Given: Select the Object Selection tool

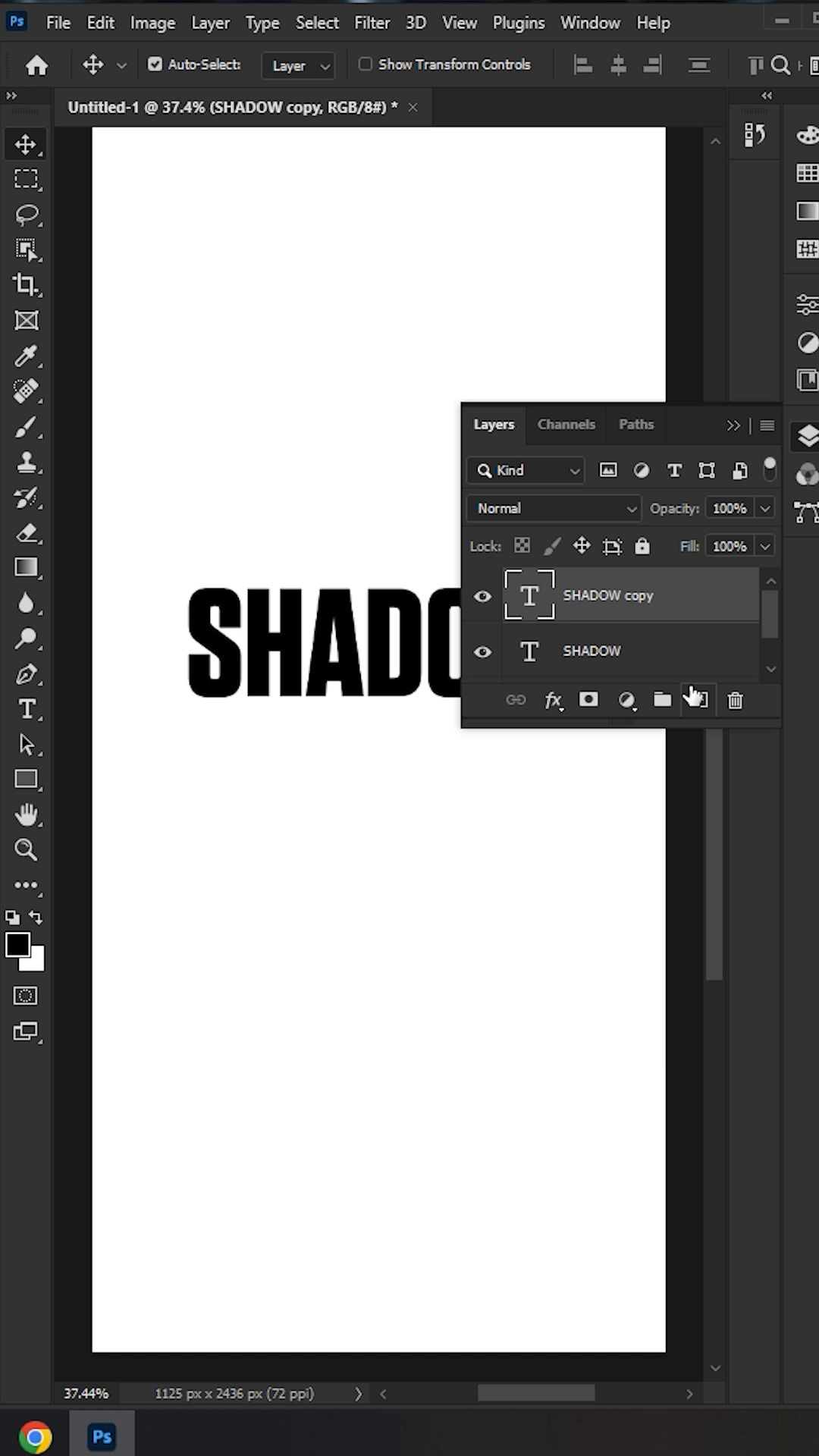Looking at the screenshot, I should (x=26, y=249).
